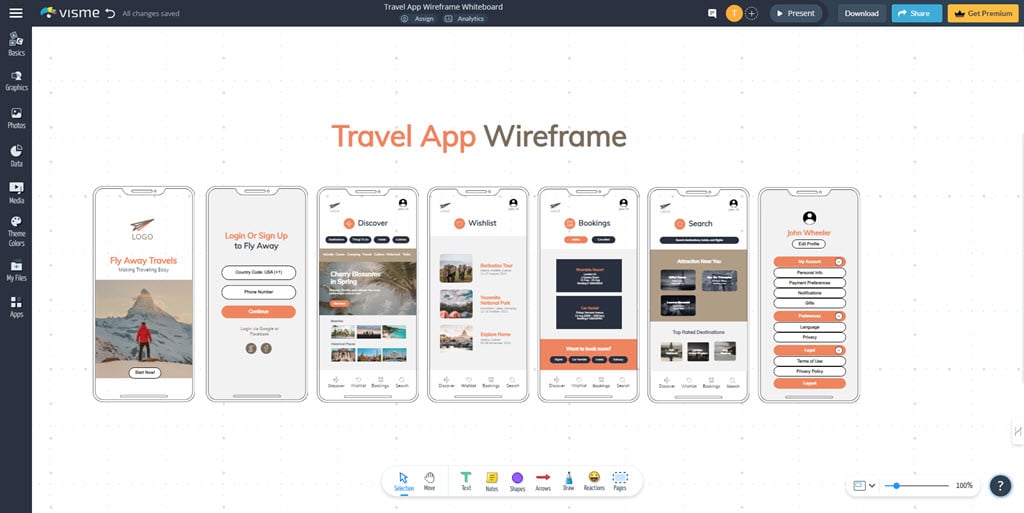Image resolution: width=1024 pixels, height=513 pixels.
Task: Open the Assign option
Action: tap(418, 19)
